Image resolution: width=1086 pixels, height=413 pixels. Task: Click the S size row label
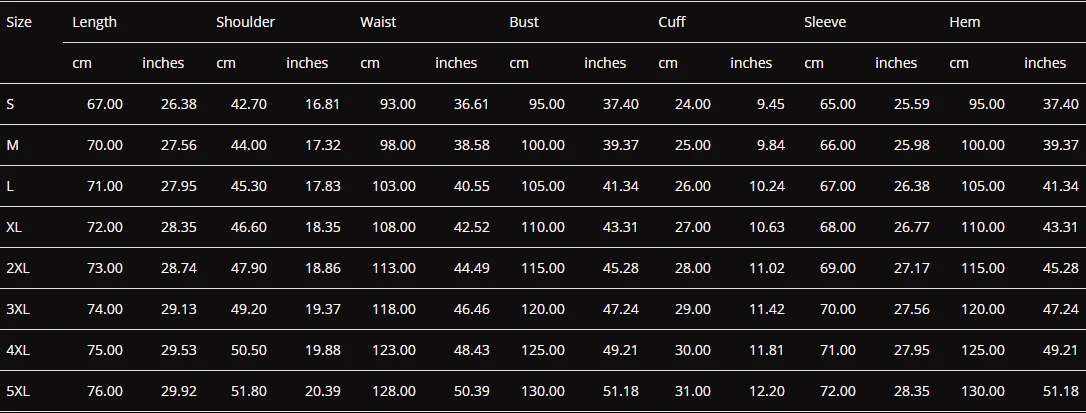coord(10,105)
